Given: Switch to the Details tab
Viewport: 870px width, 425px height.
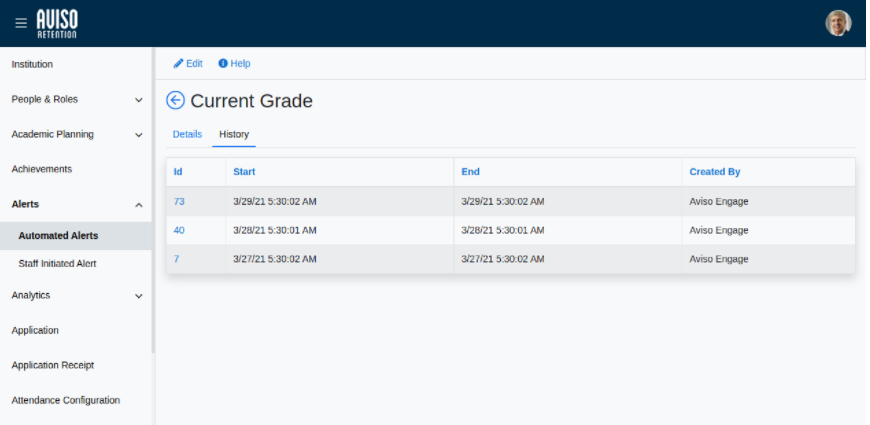Looking at the screenshot, I should pyautogui.click(x=188, y=134).
